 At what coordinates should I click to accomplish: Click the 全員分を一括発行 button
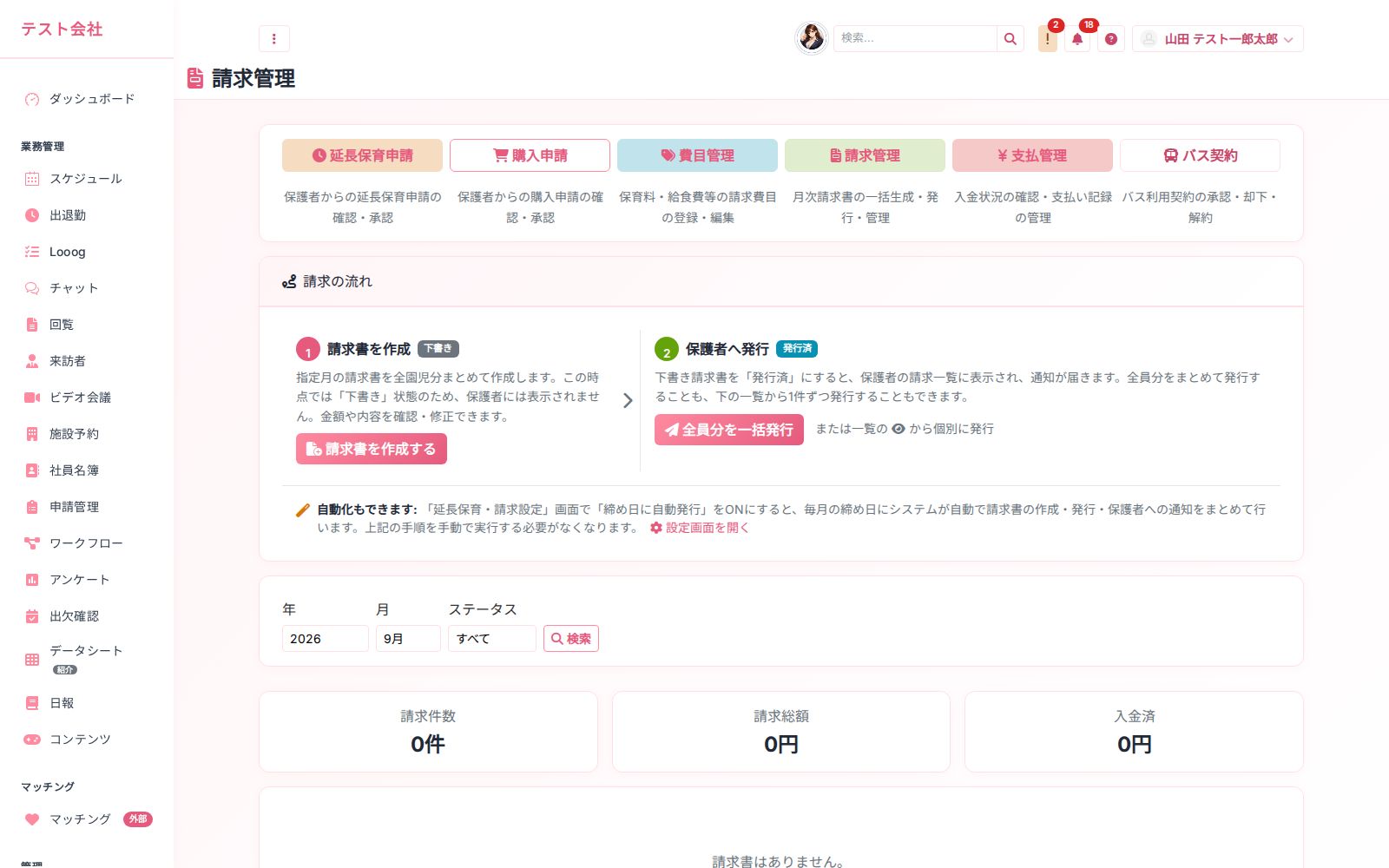coord(729,430)
